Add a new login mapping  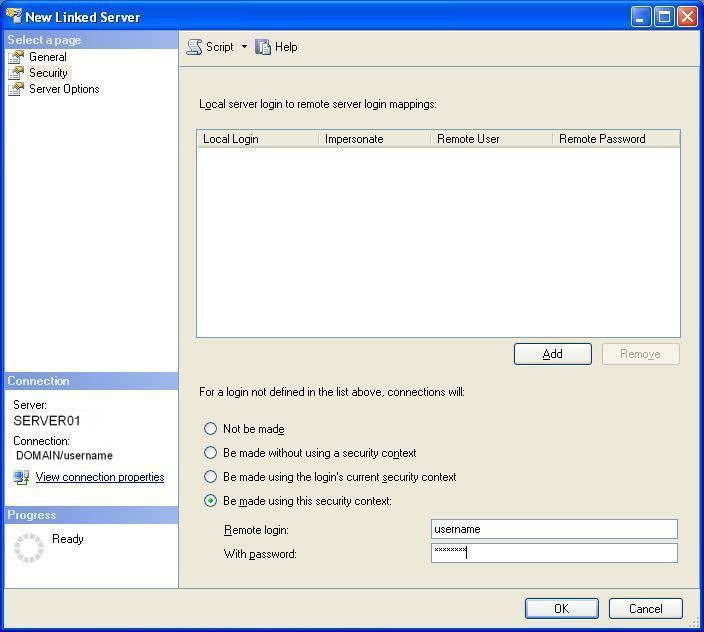pyautogui.click(x=553, y=354)
